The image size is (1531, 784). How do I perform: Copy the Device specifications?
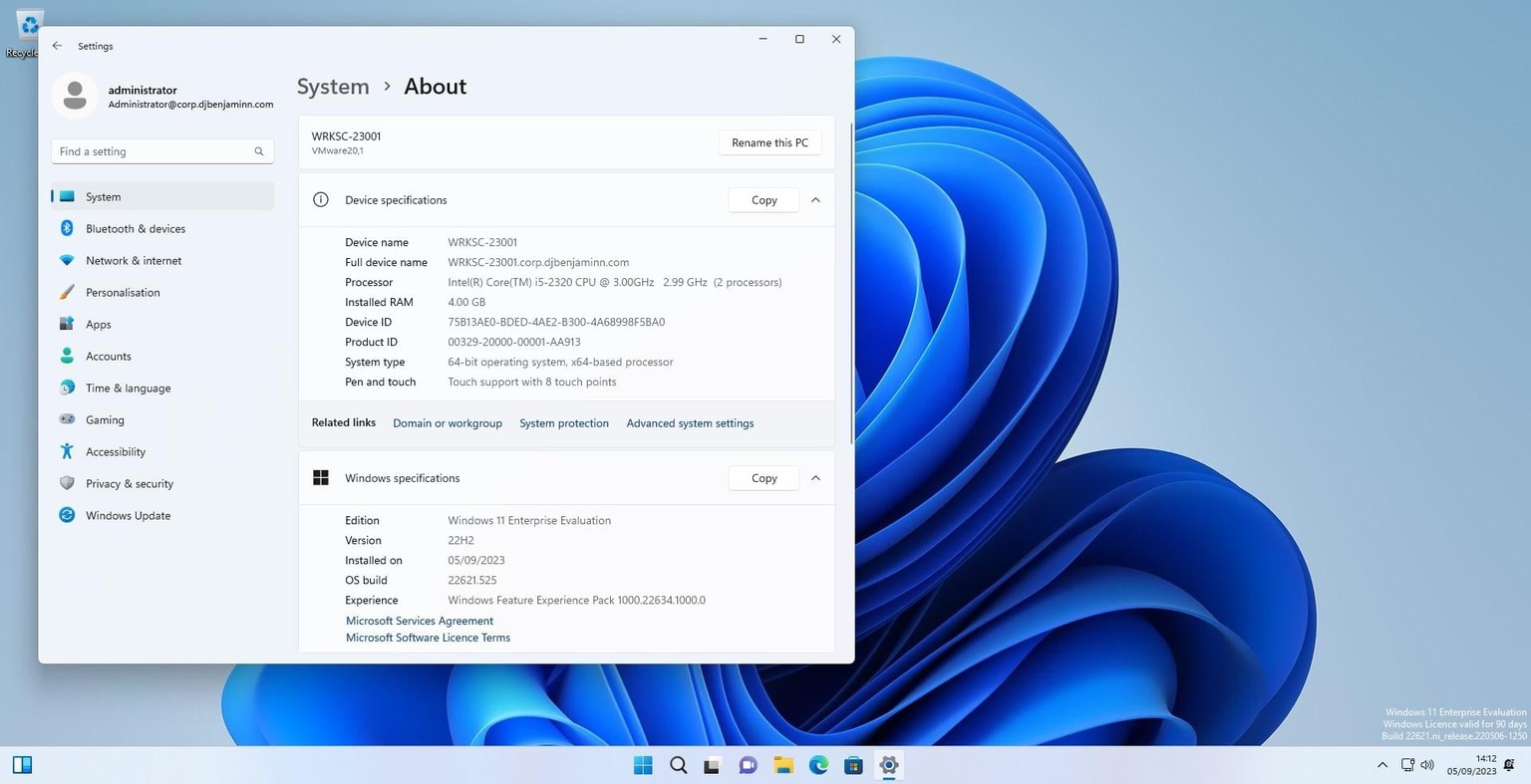[x=764, y=199]
